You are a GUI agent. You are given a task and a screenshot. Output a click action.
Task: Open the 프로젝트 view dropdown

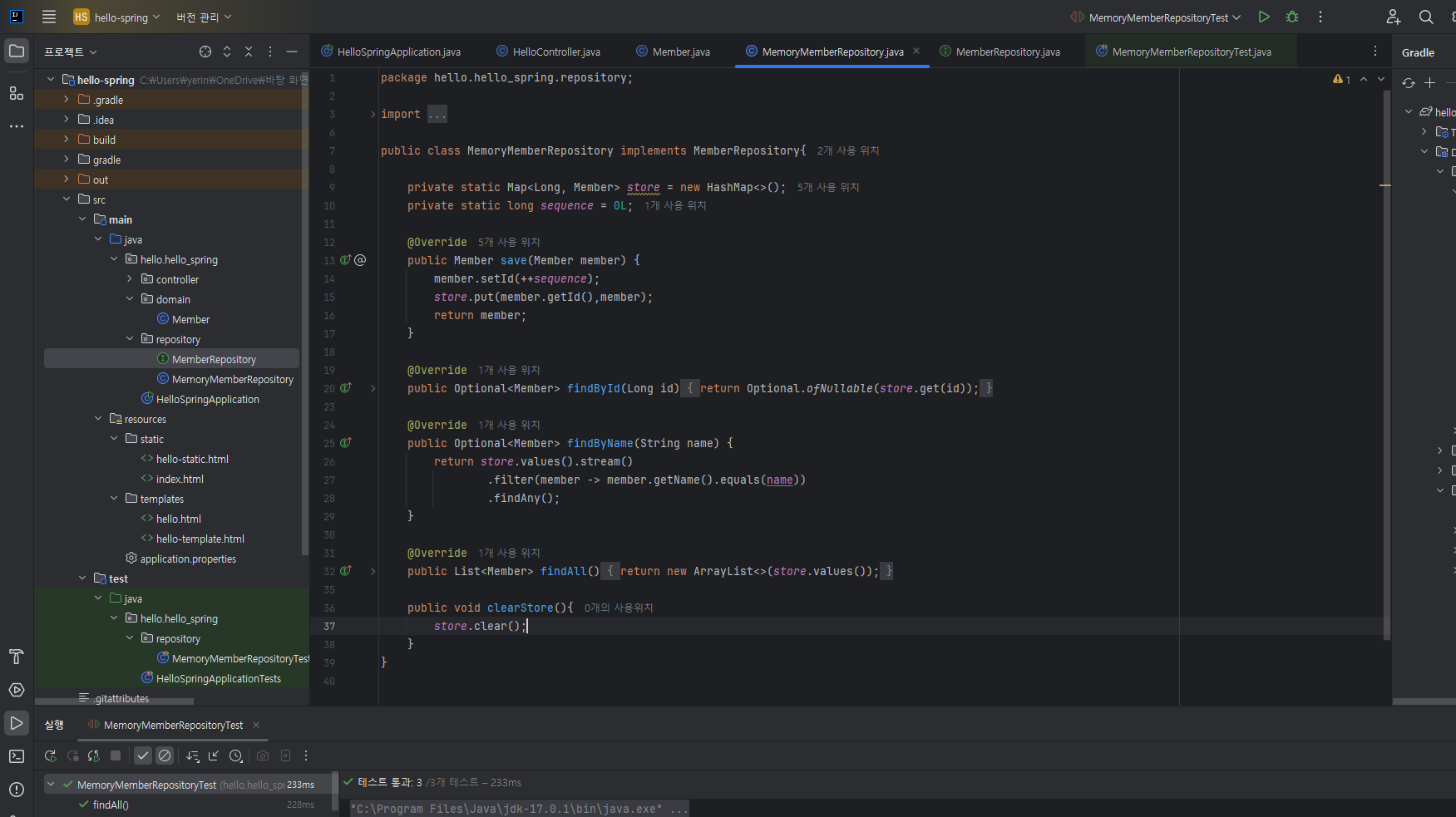pyautogui.click(x=71, y=52)
